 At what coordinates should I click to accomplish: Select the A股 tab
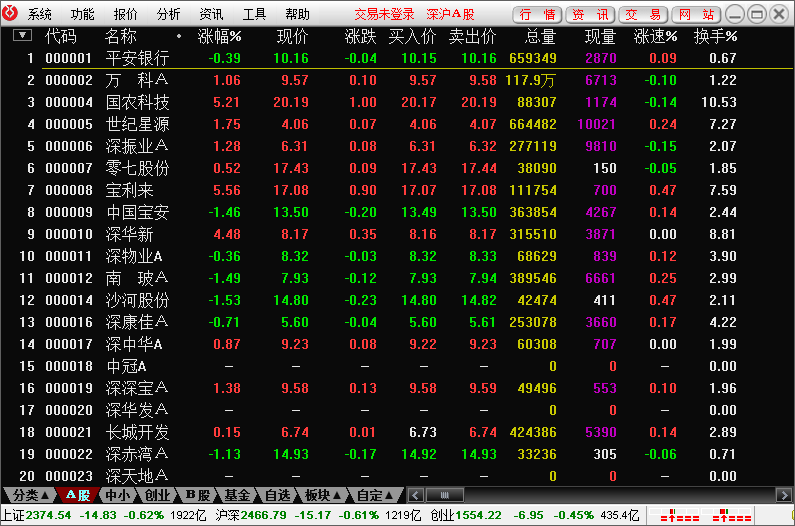[x=77, y=495]
